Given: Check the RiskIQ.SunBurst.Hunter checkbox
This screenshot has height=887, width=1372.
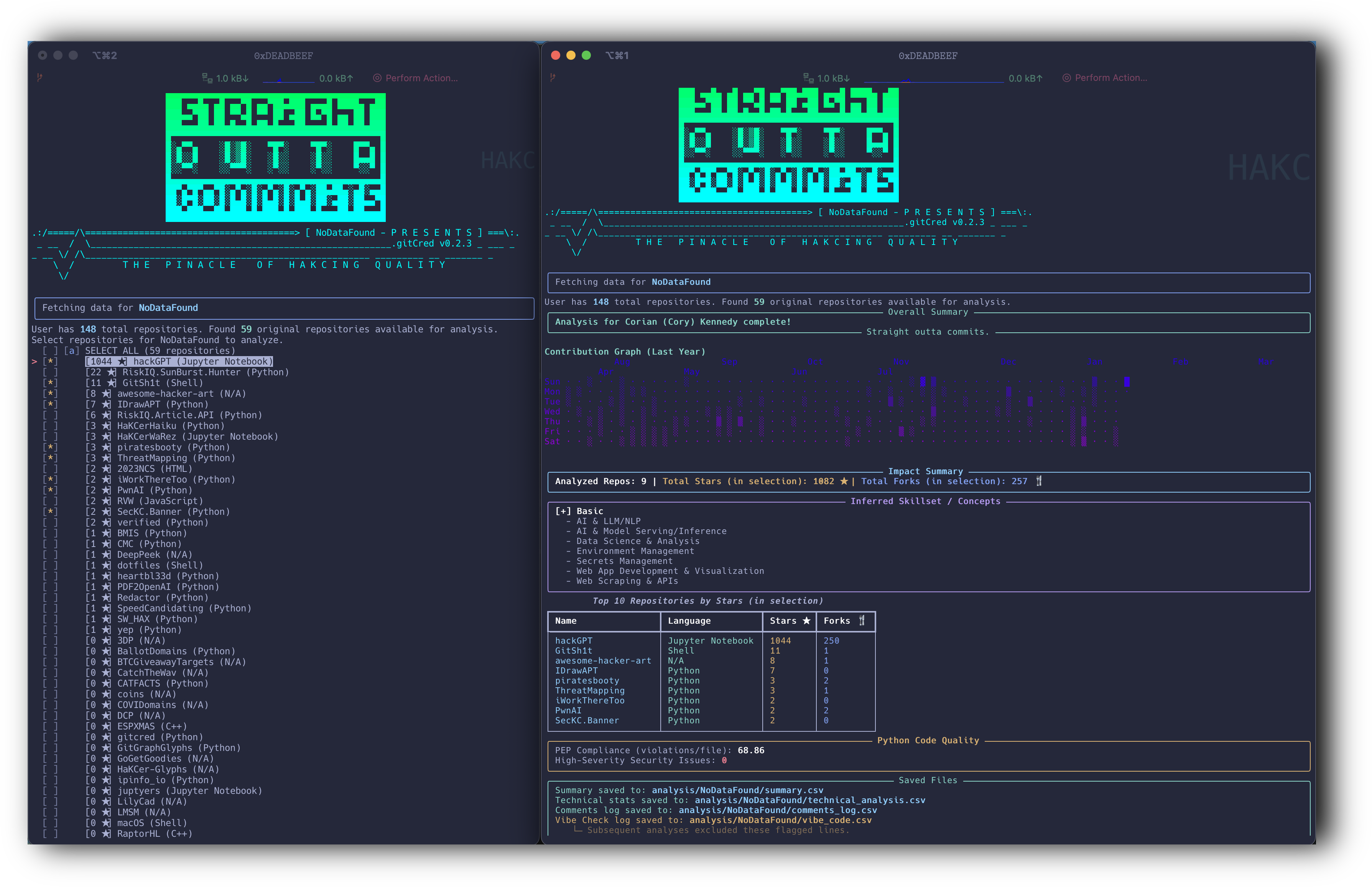Looking at the screenshot, I should 51,373.
